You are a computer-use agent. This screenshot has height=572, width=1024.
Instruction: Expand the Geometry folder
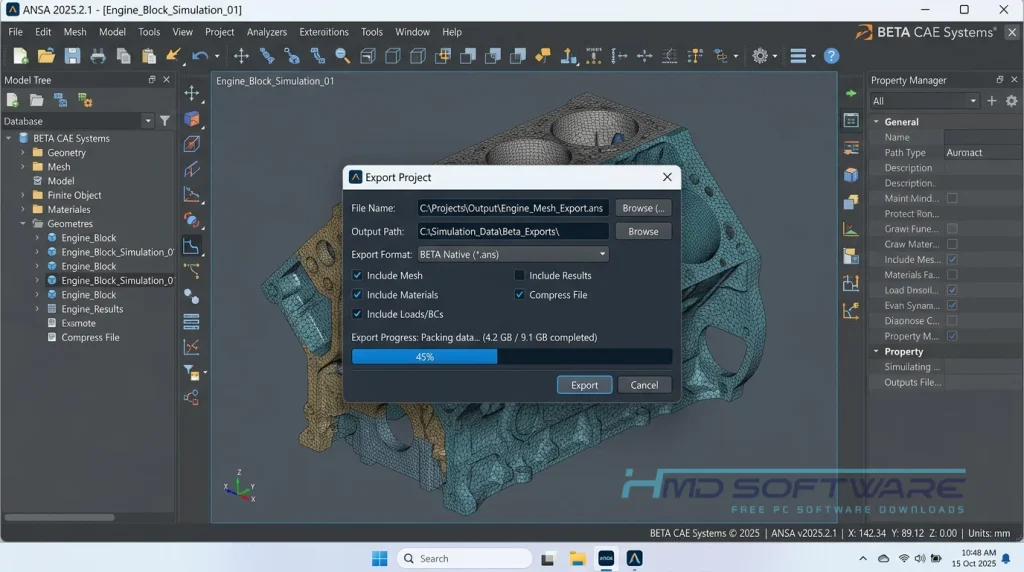tap(23, 152)
